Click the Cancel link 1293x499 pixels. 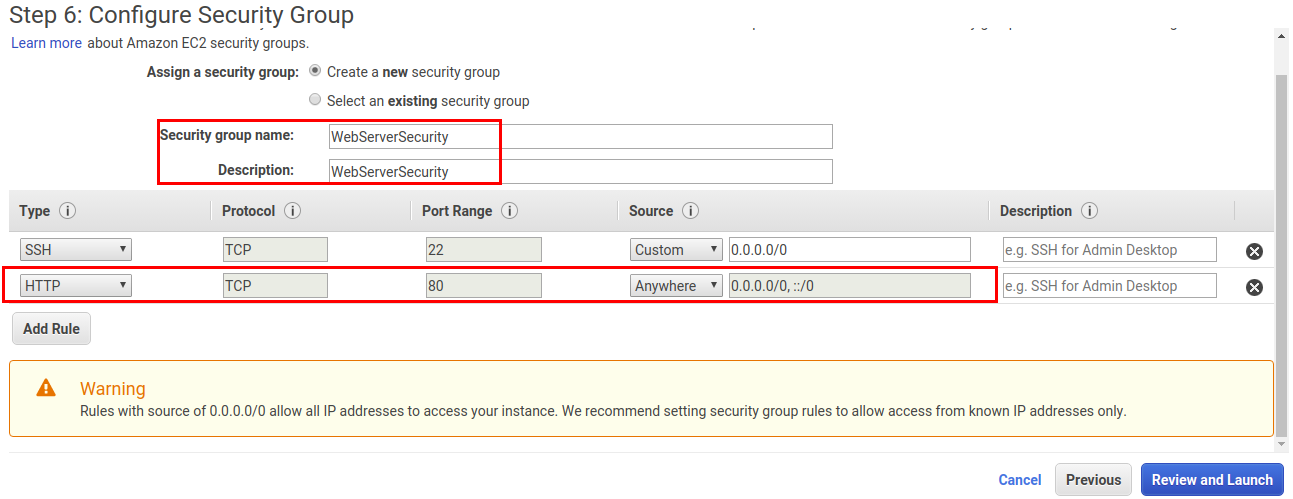1020,480
